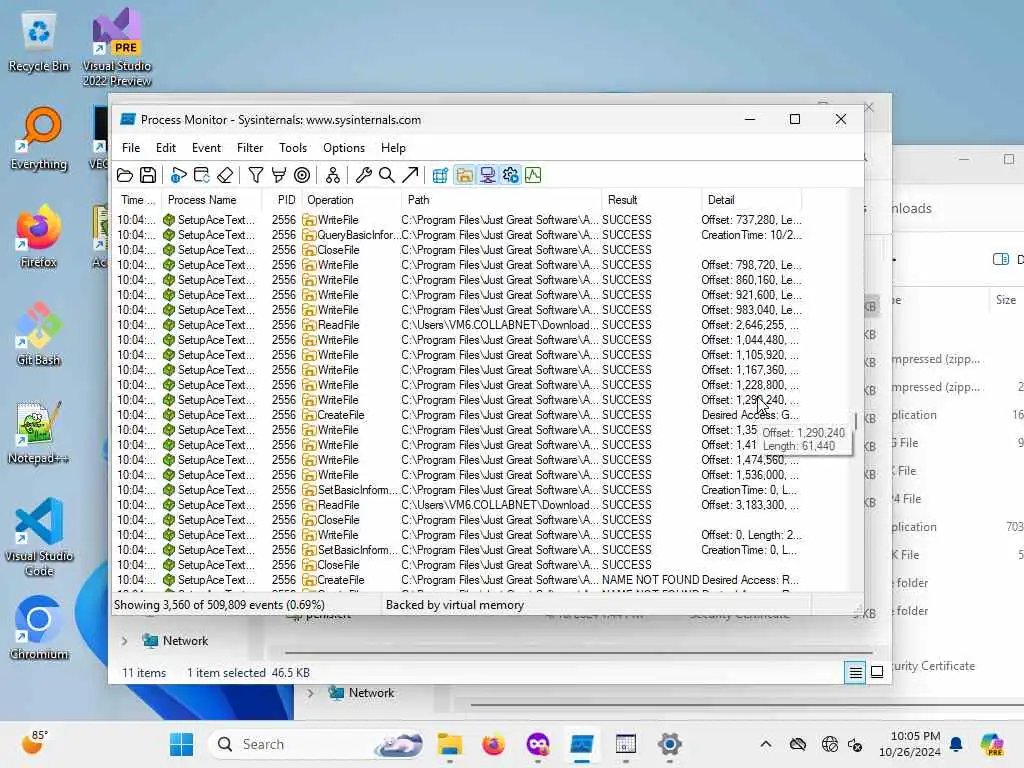Expand Network node in front Explorer window
Image resolution: width=1024 pixels, height=768 pixels.
point(124,641)
